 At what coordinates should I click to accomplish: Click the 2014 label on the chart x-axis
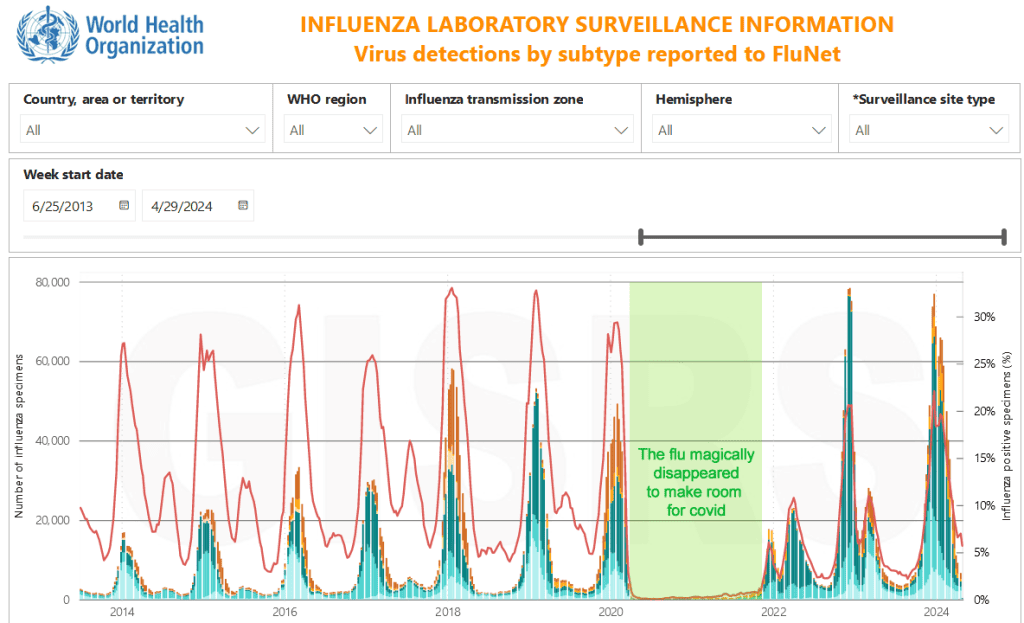(122, 612)
